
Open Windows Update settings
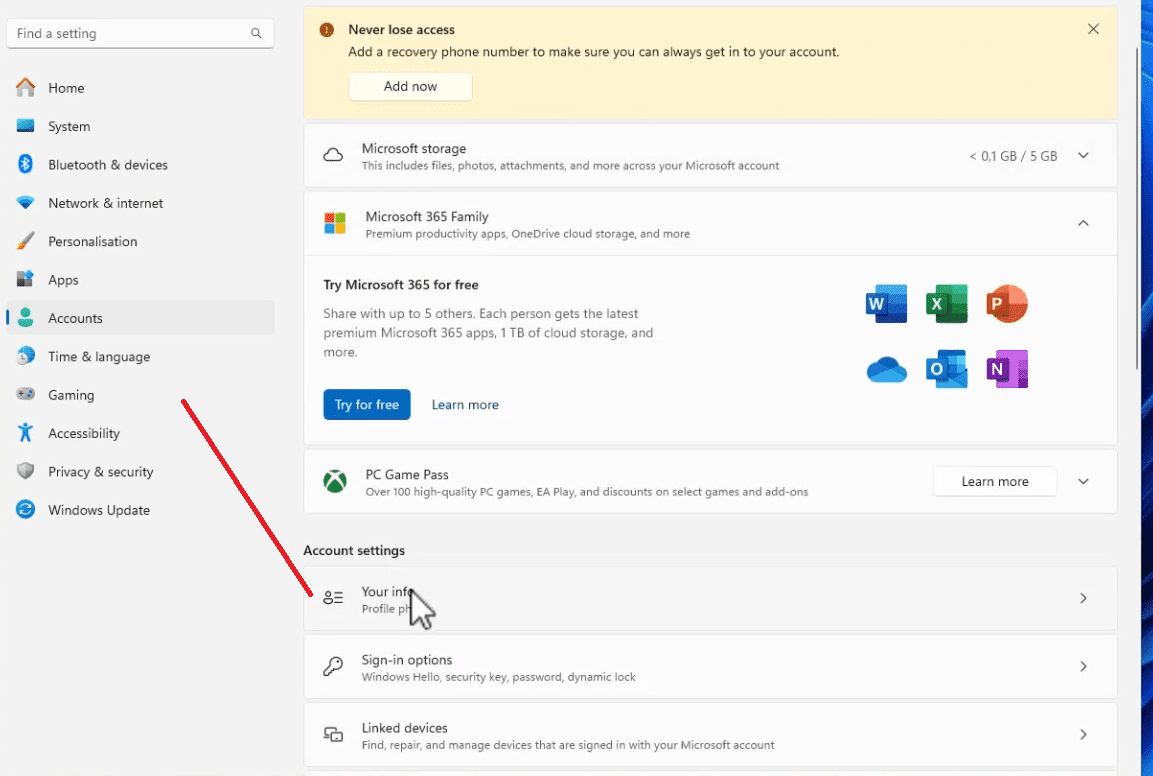(x=140, y=509)
